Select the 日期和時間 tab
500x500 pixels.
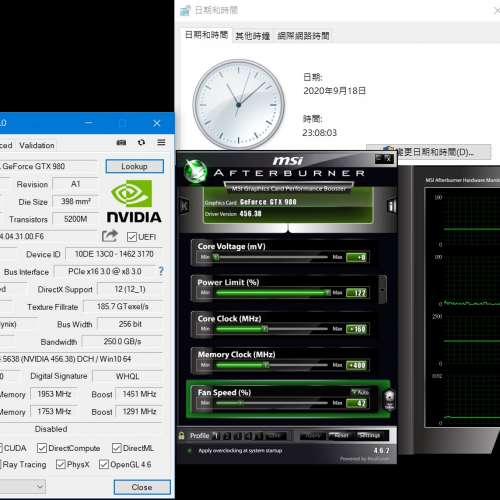click(206, 35)
